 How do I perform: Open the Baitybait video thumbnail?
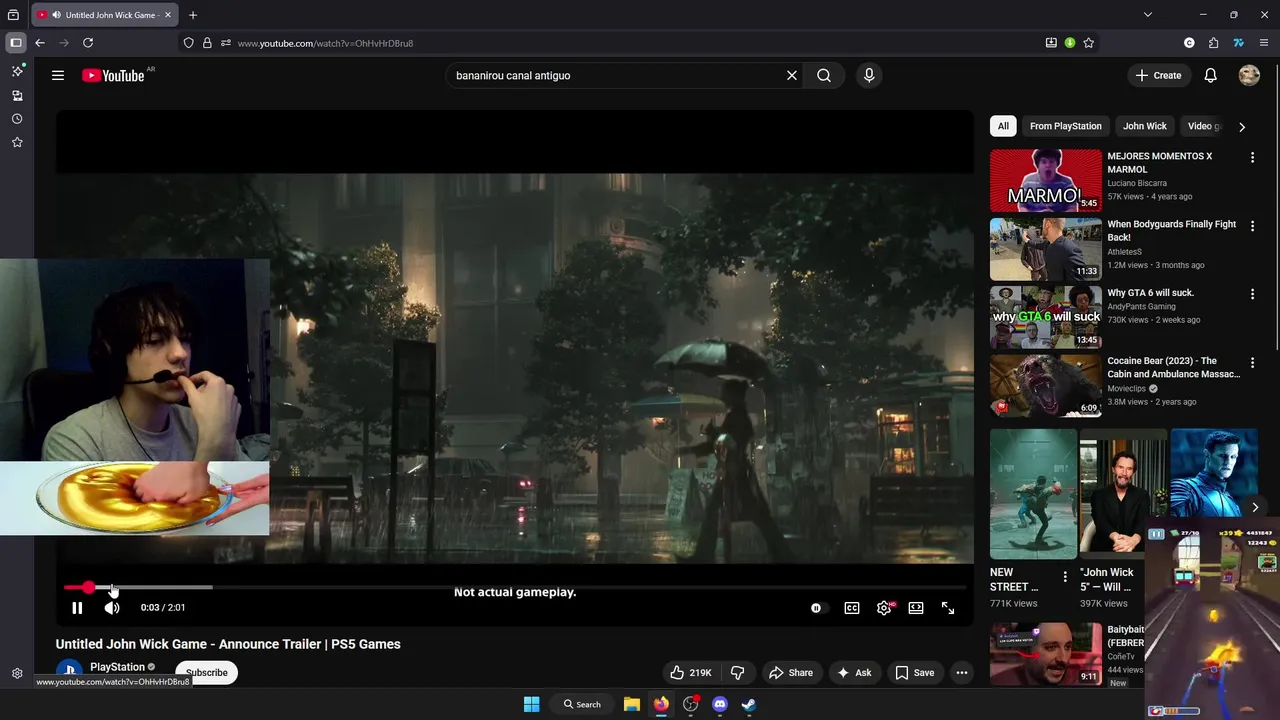click(1046, 655)
